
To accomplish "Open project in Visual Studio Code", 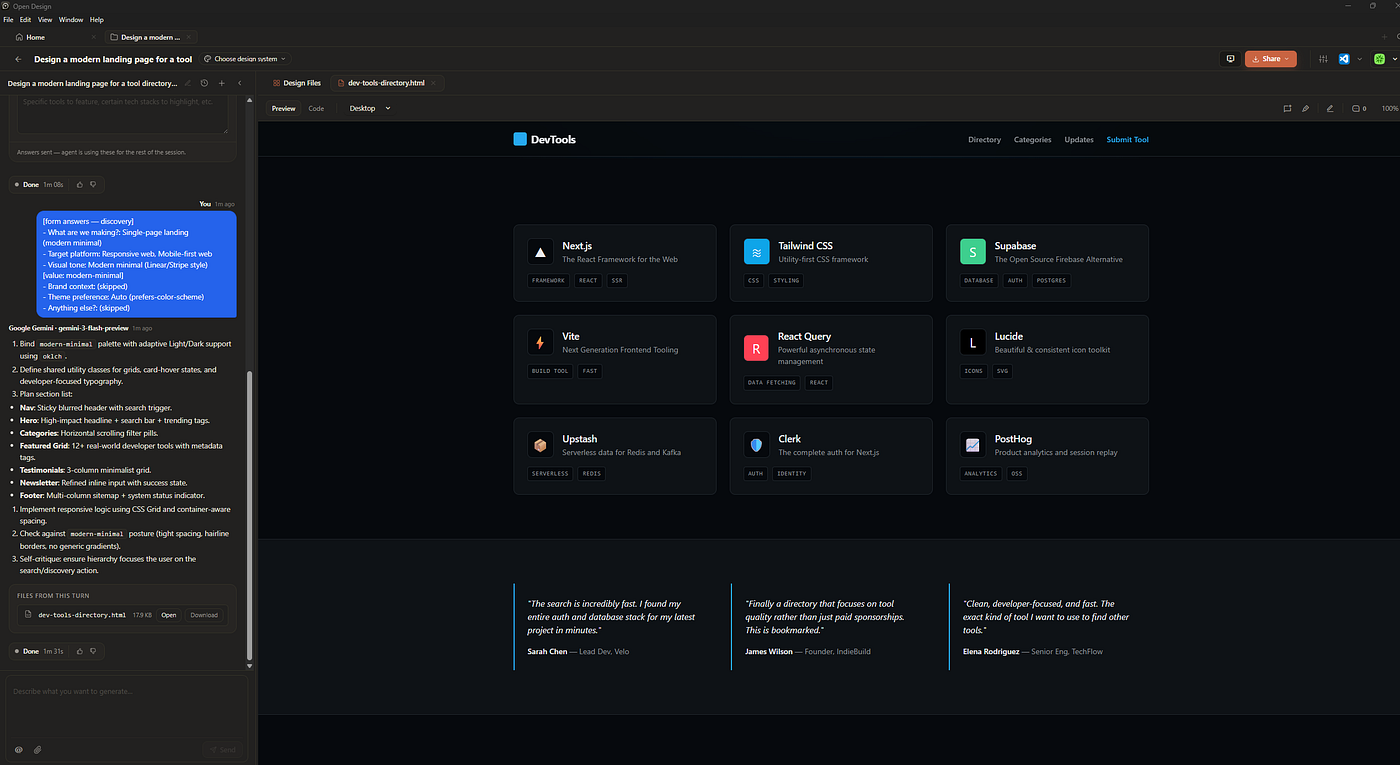I will coord(1344,59).
